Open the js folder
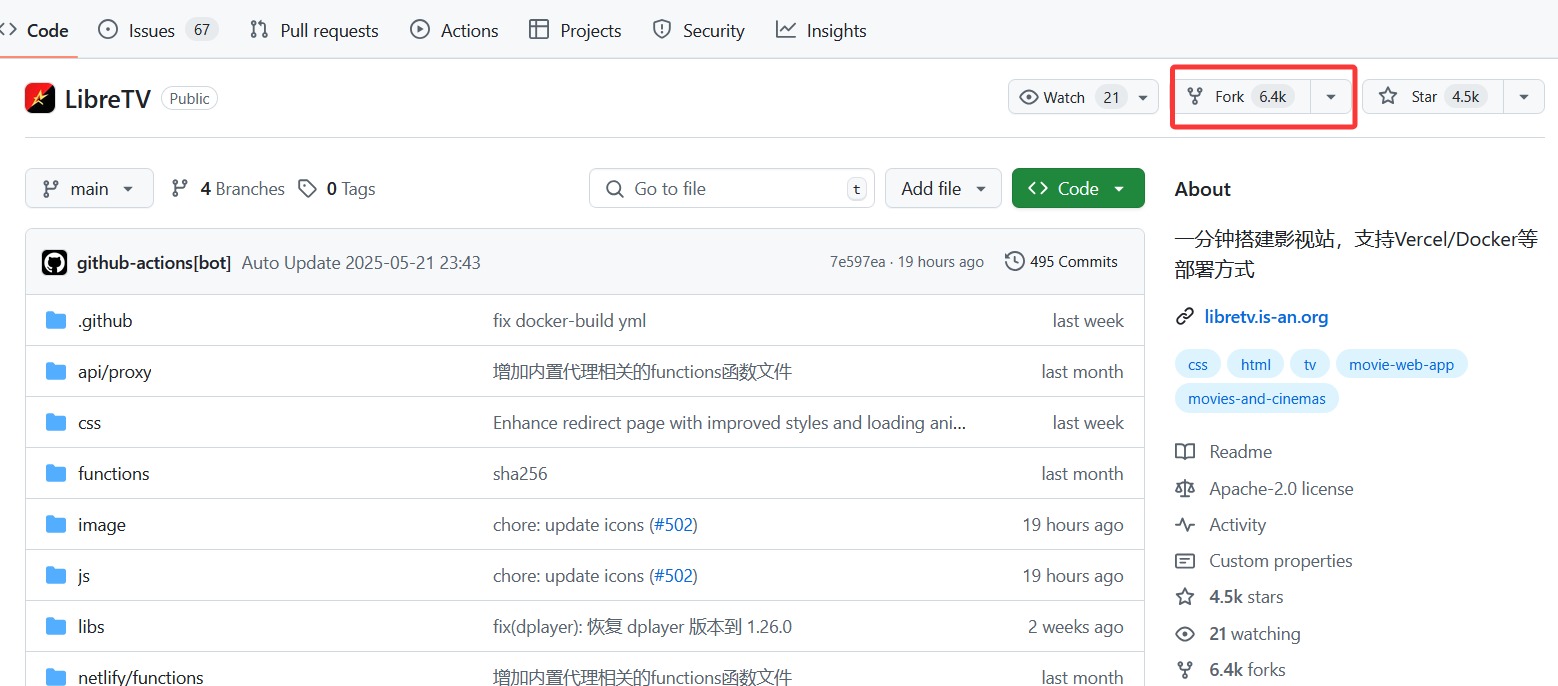 coord(84,576)
